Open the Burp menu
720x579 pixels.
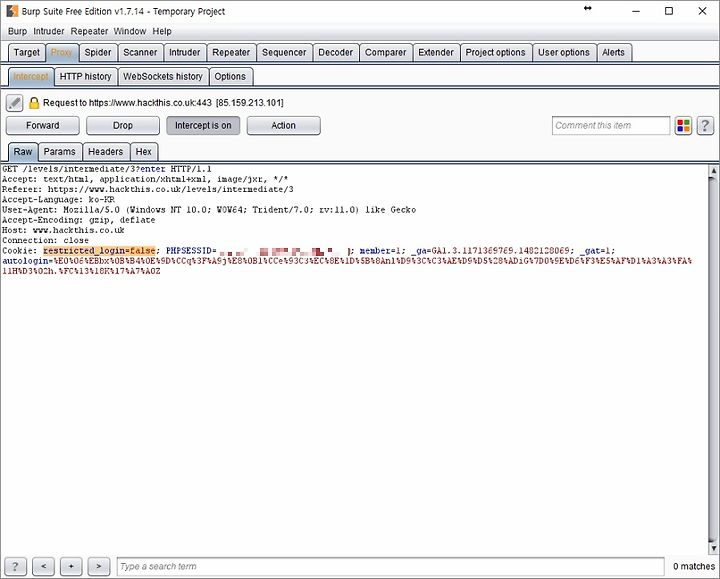tap(17, 31)
